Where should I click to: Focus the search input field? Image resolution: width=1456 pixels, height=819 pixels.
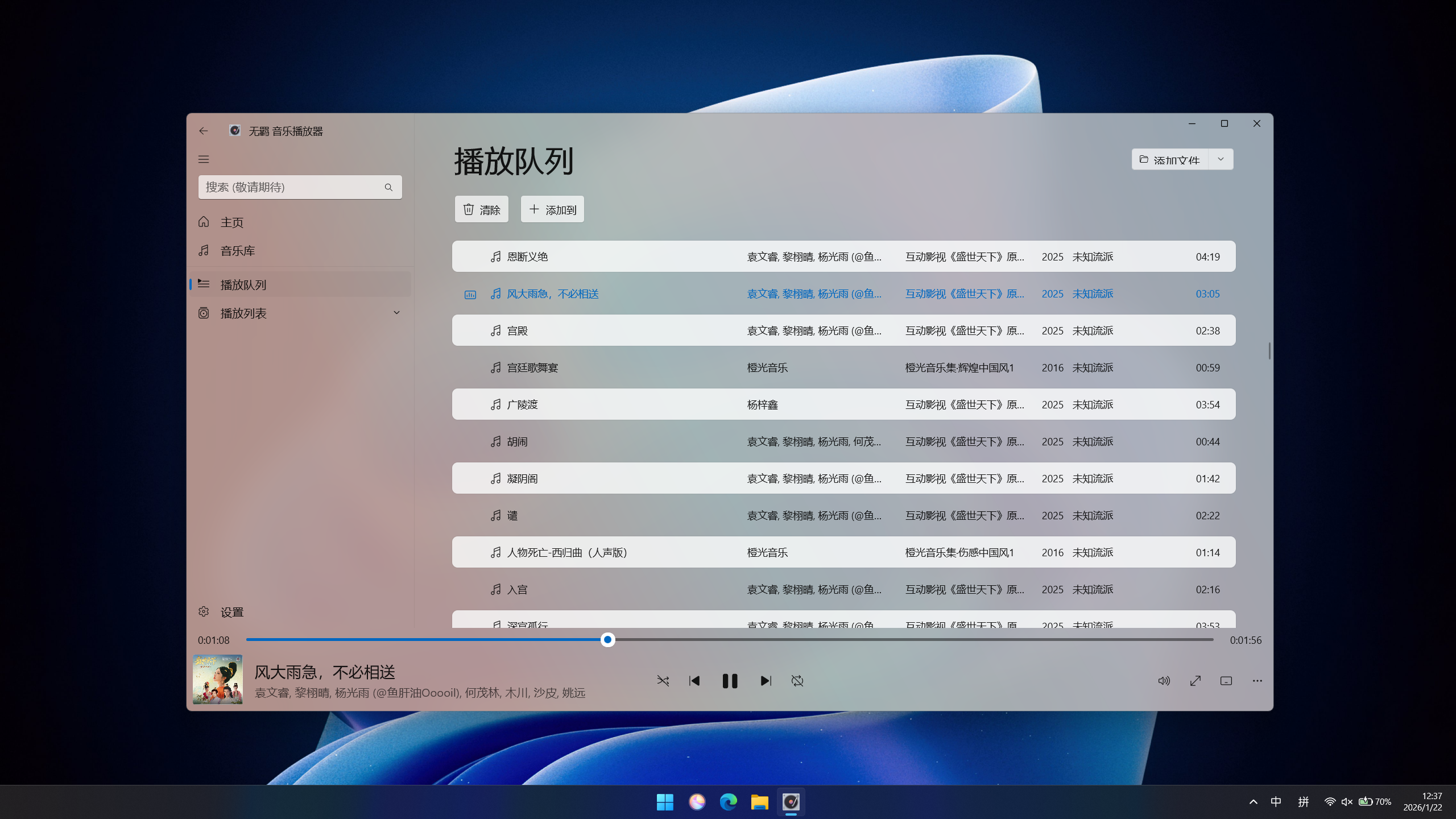[x=300, y=187]
